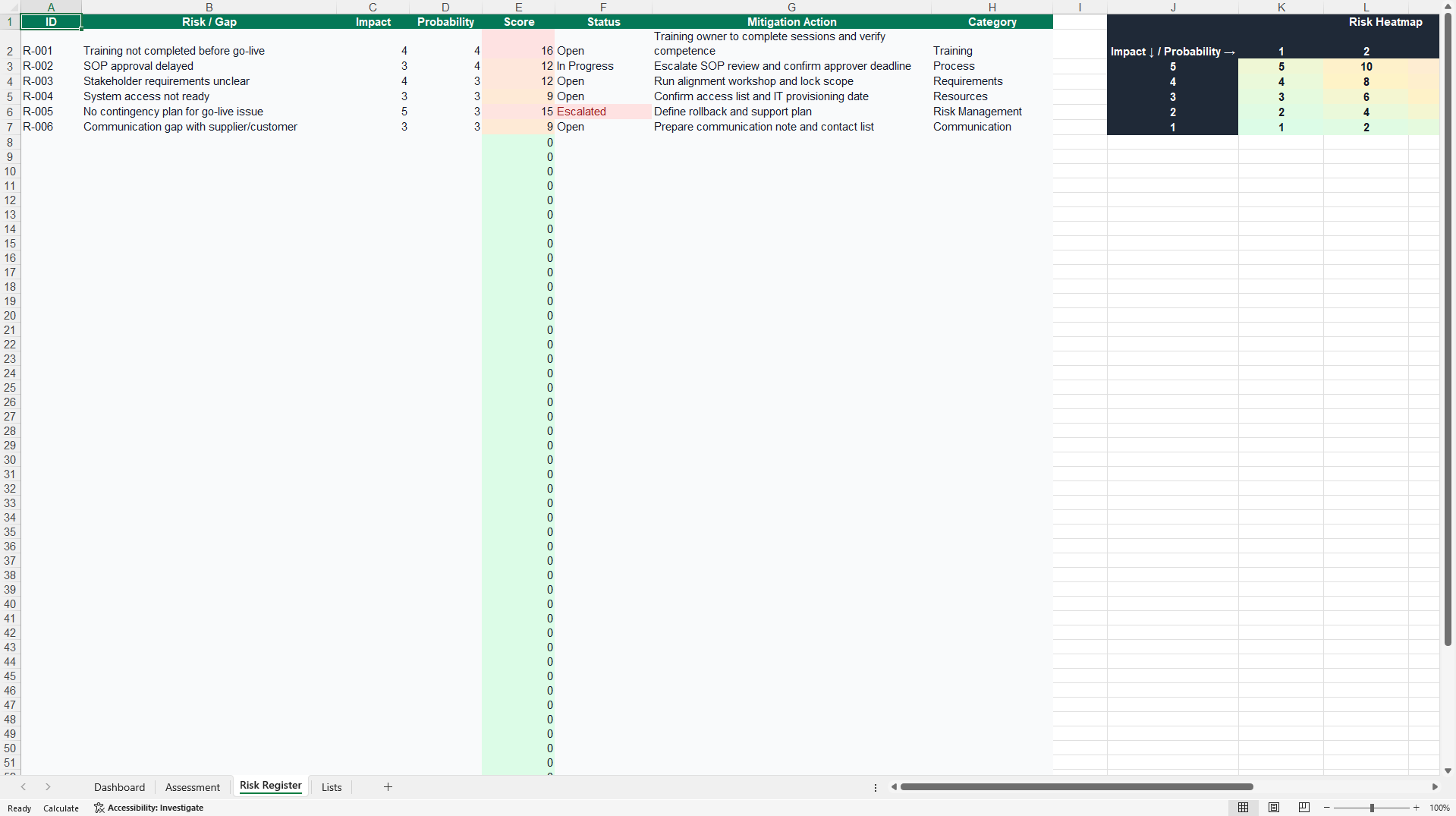Select the Score header cell
The height and width of the screenshot is (816, 1456).
518,22
